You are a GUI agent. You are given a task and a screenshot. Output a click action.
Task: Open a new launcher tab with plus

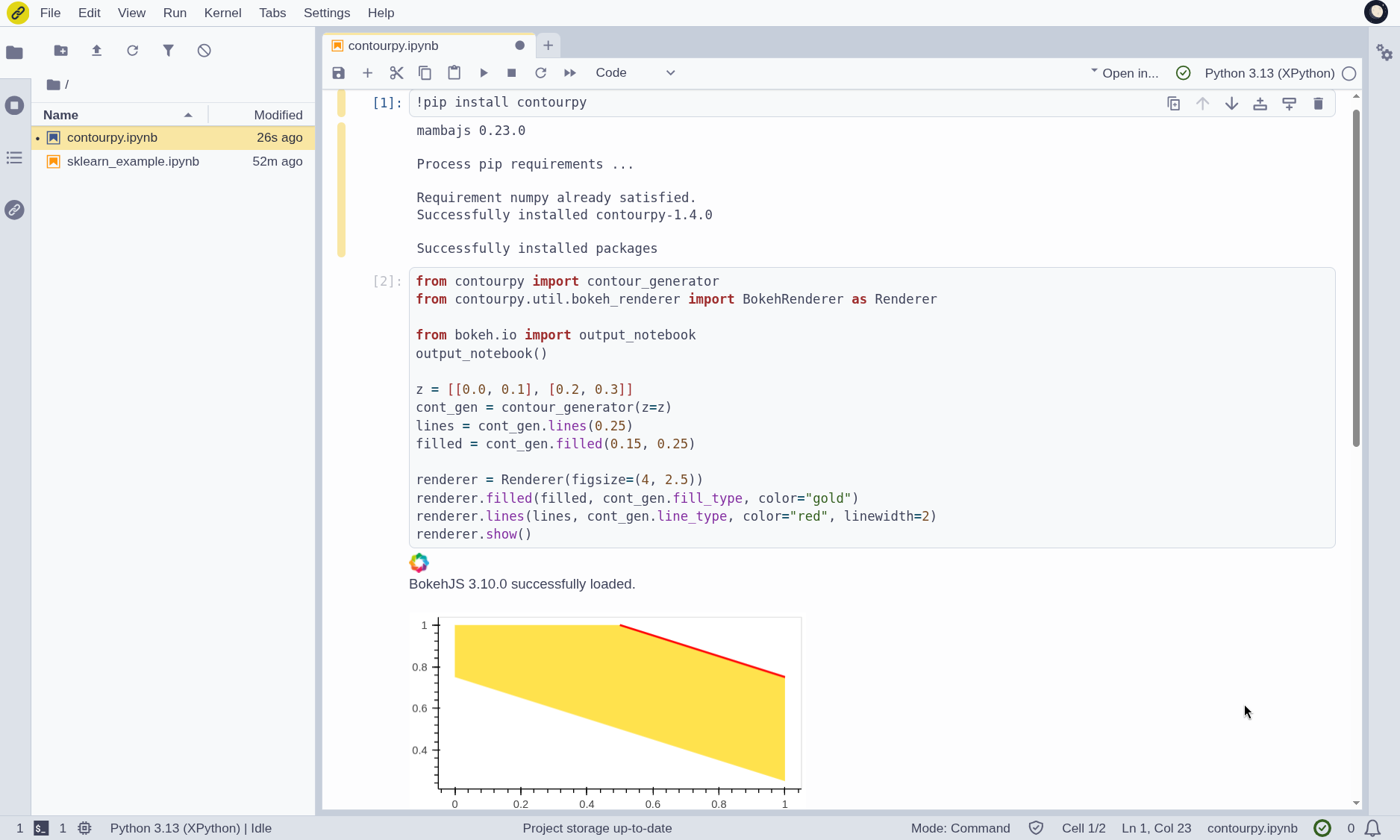549,46
